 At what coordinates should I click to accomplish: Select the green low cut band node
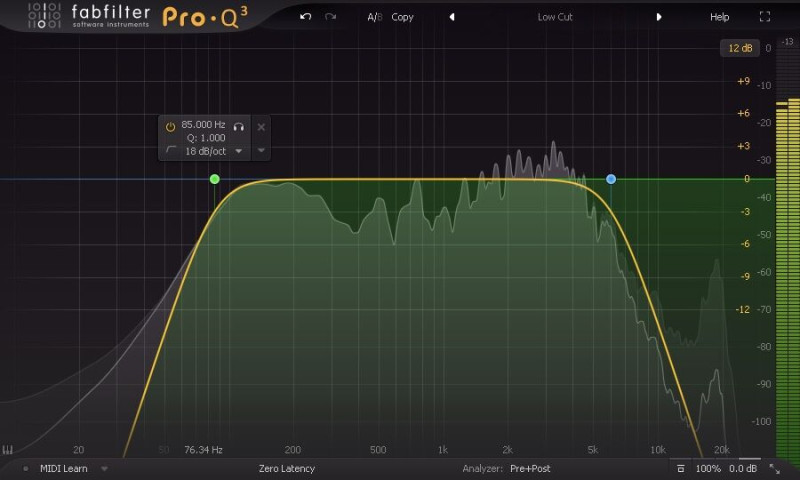point(215,179)
